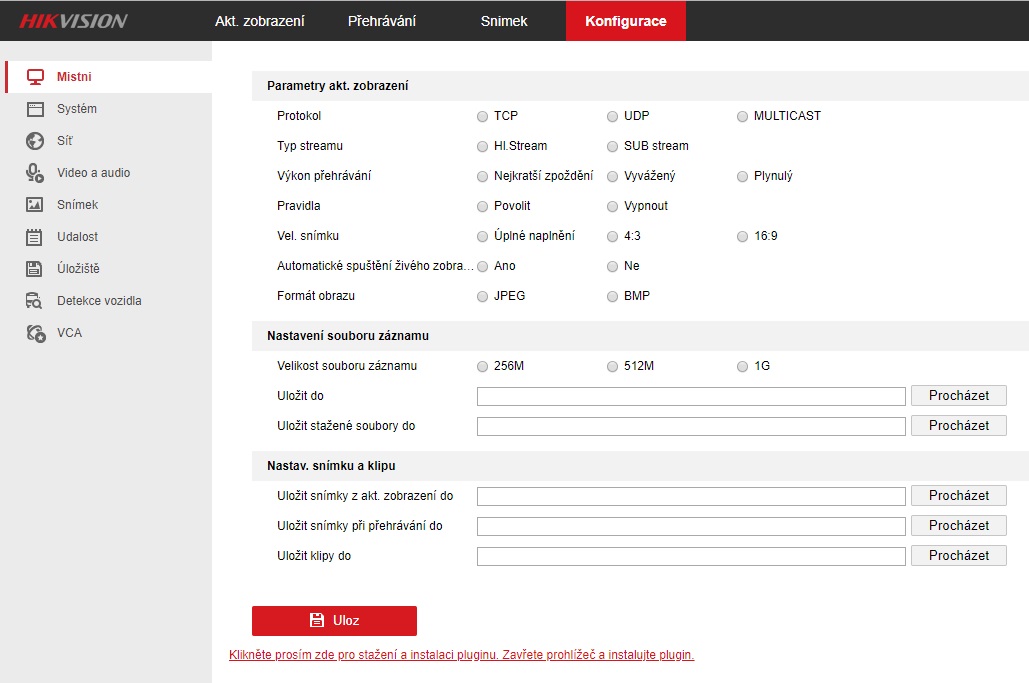Click Procházet next to Uložit klipy do
The image size is (1029, 683).
click(x=958, y=555)
